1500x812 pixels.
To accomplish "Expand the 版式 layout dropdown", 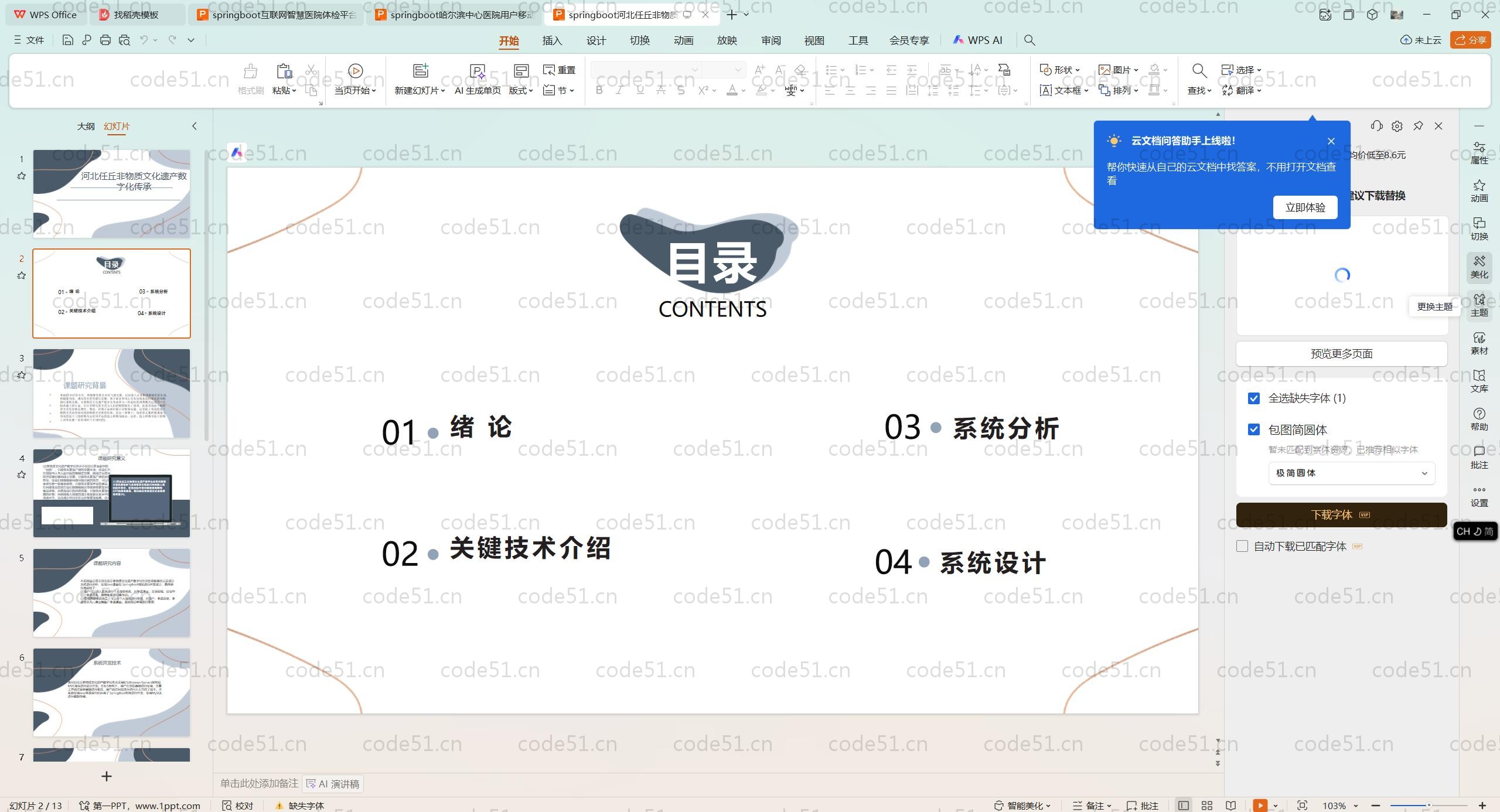I will click(x=520, y=90).
